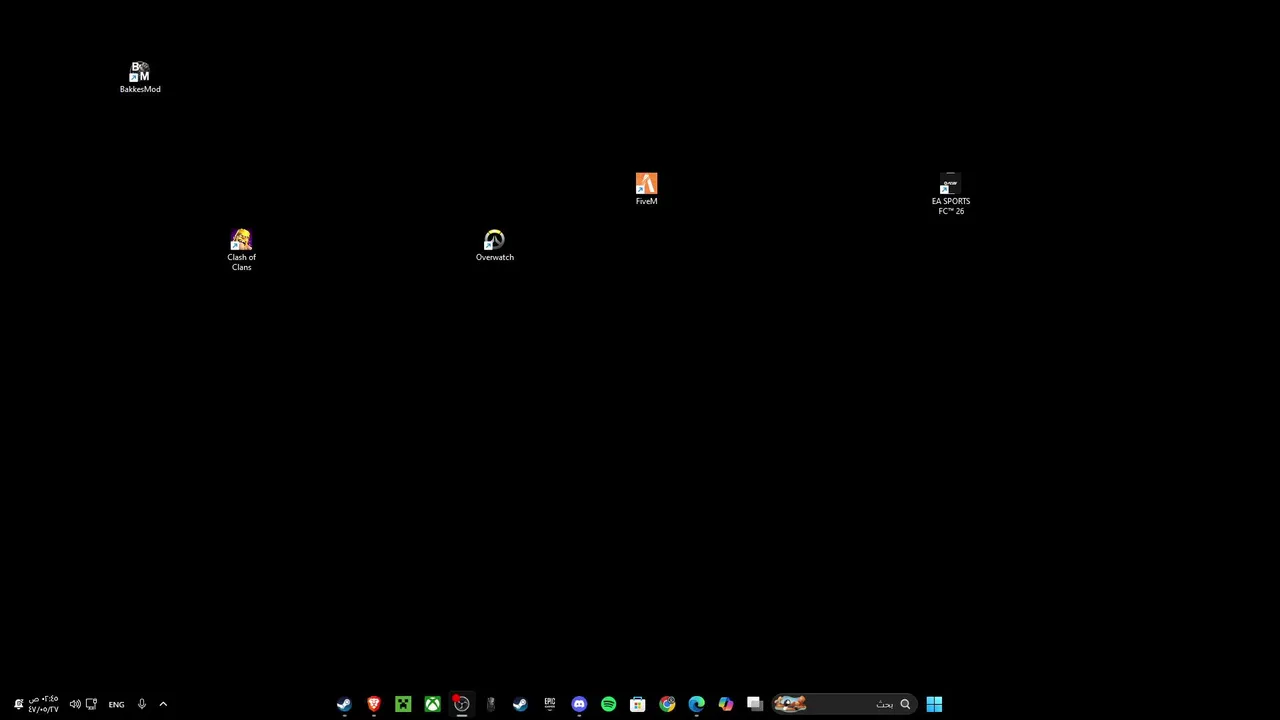The height and width of the screenshot is (720, 1280).
Task: Select the Clash of Clans shortcut
Action: click(x=241, y=250)
